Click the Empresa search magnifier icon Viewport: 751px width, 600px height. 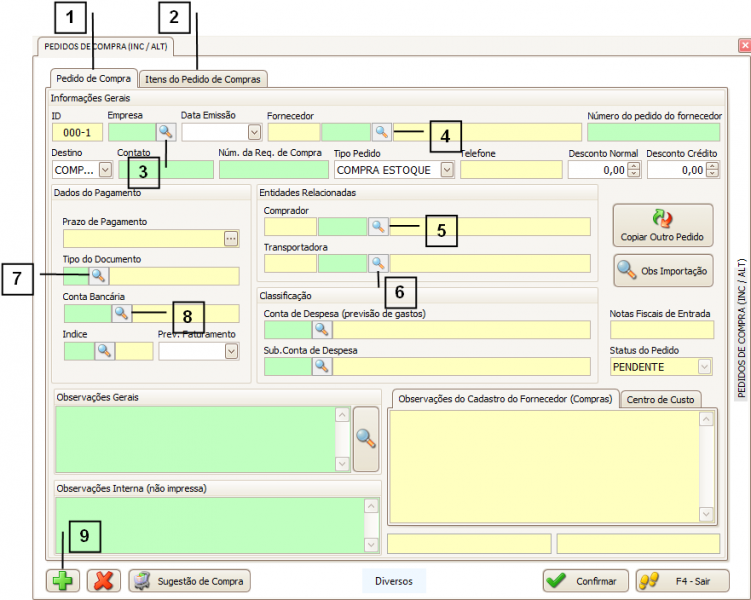(166, 131)
